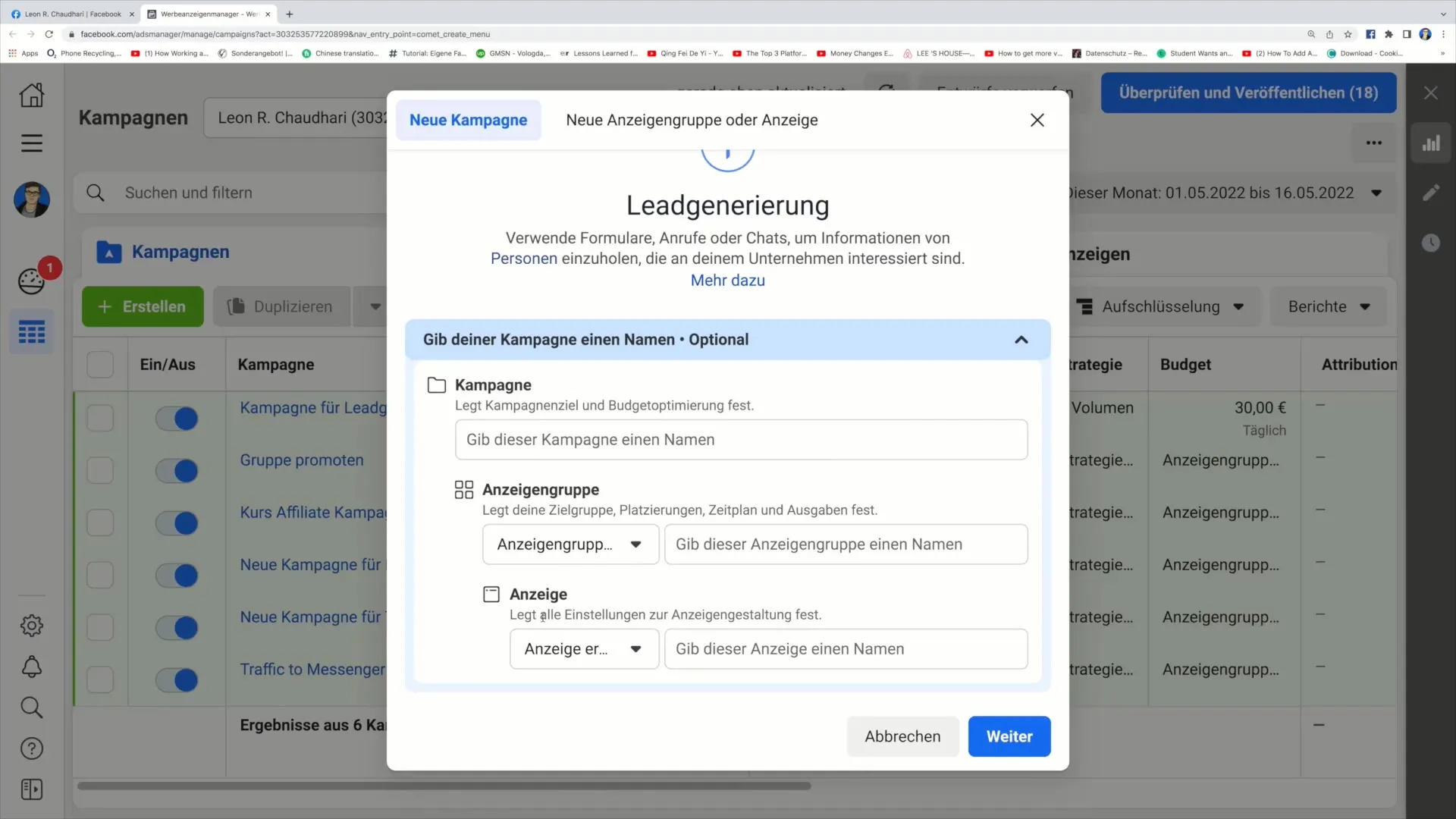1456x819 pixels.
Task: Open the Anzeigengruppe dropdown in dialog
Action: [x=571, y=544]
